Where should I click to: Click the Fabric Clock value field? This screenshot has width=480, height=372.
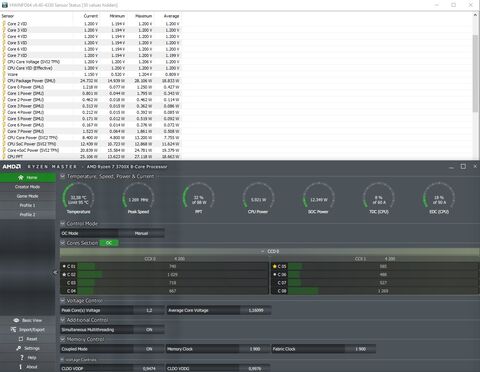pyautogui.click(x=360, y=349)
